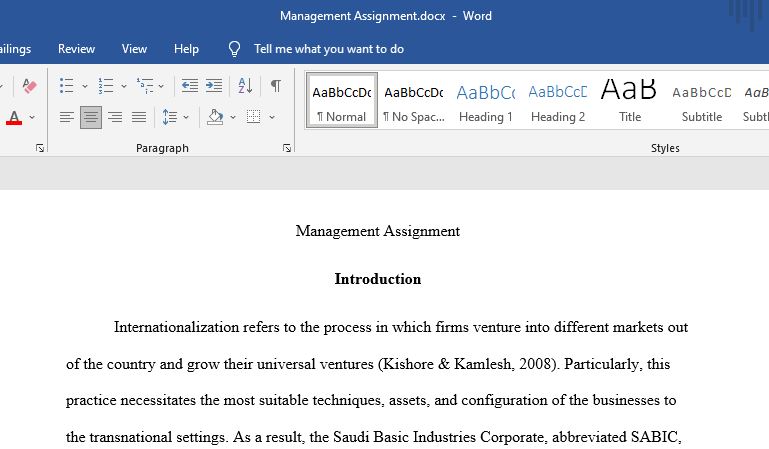Viewport: 769px width, 449px height.
Task: Sort selected text alphabetically
Action: [x=245, y=86]
